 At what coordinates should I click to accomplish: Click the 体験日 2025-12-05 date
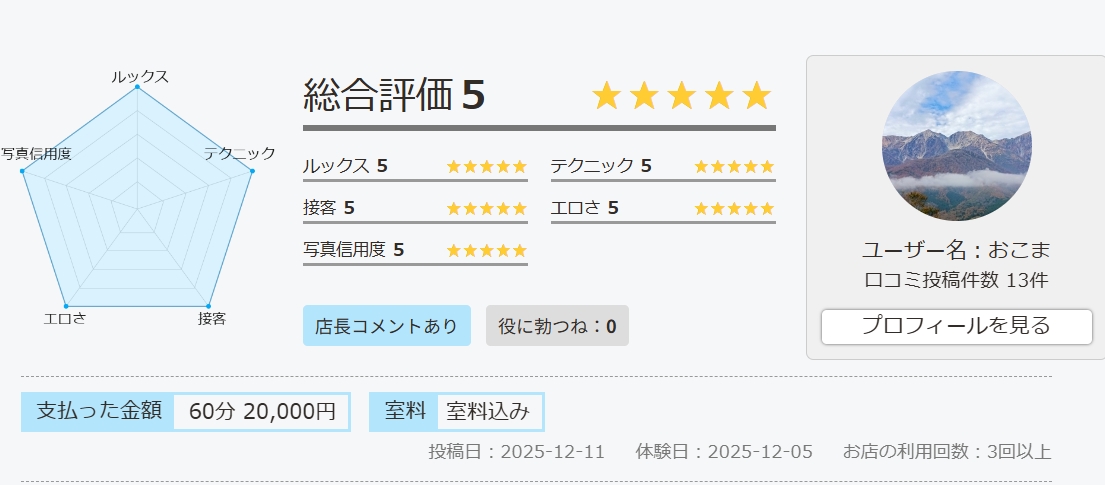724,452
